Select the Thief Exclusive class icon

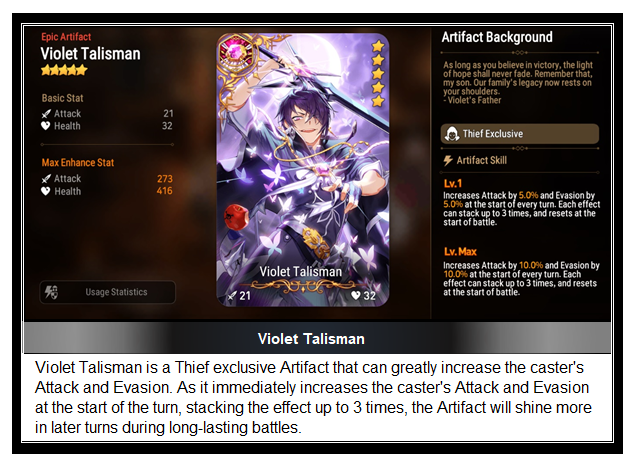[452, 134]
